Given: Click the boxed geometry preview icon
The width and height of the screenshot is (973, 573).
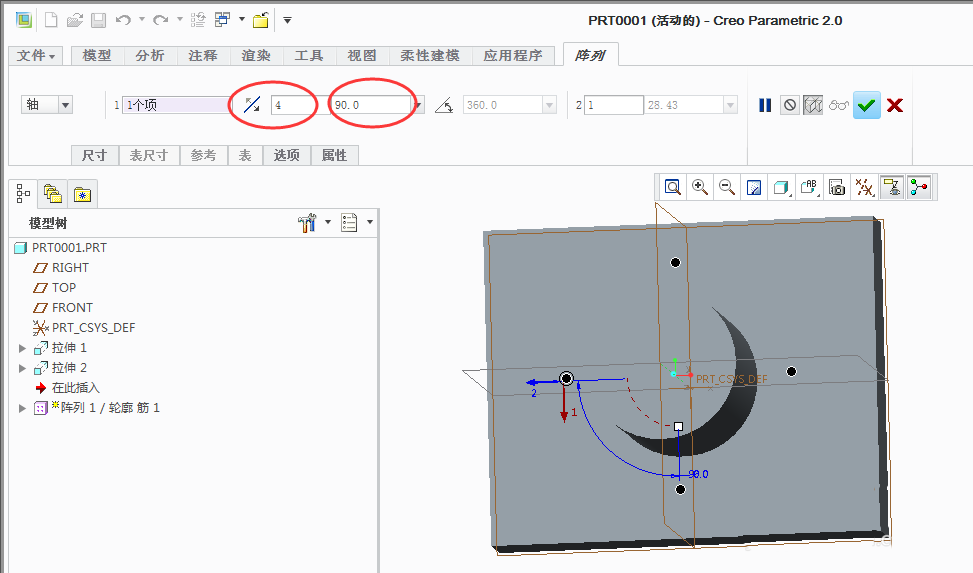Looking at the screenshot, I should 813,105.
